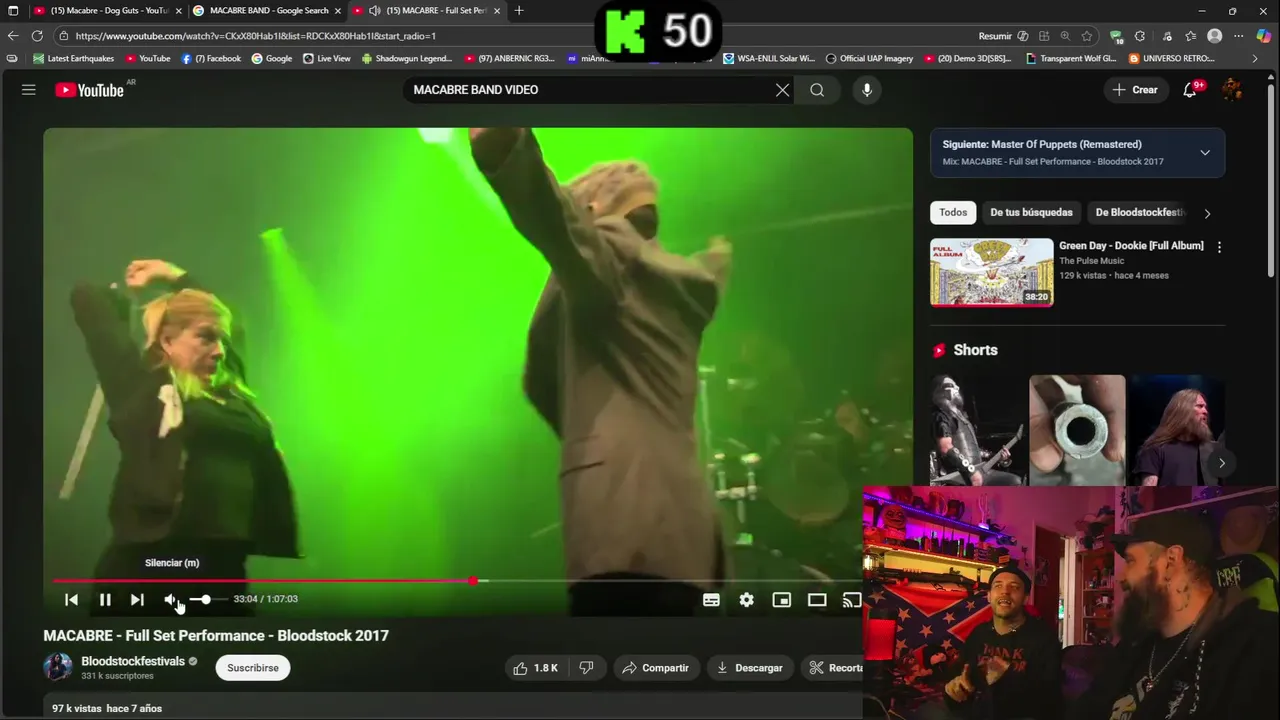
Task: Open the options menu for the Green Day video
Action: click(1219, 247)
